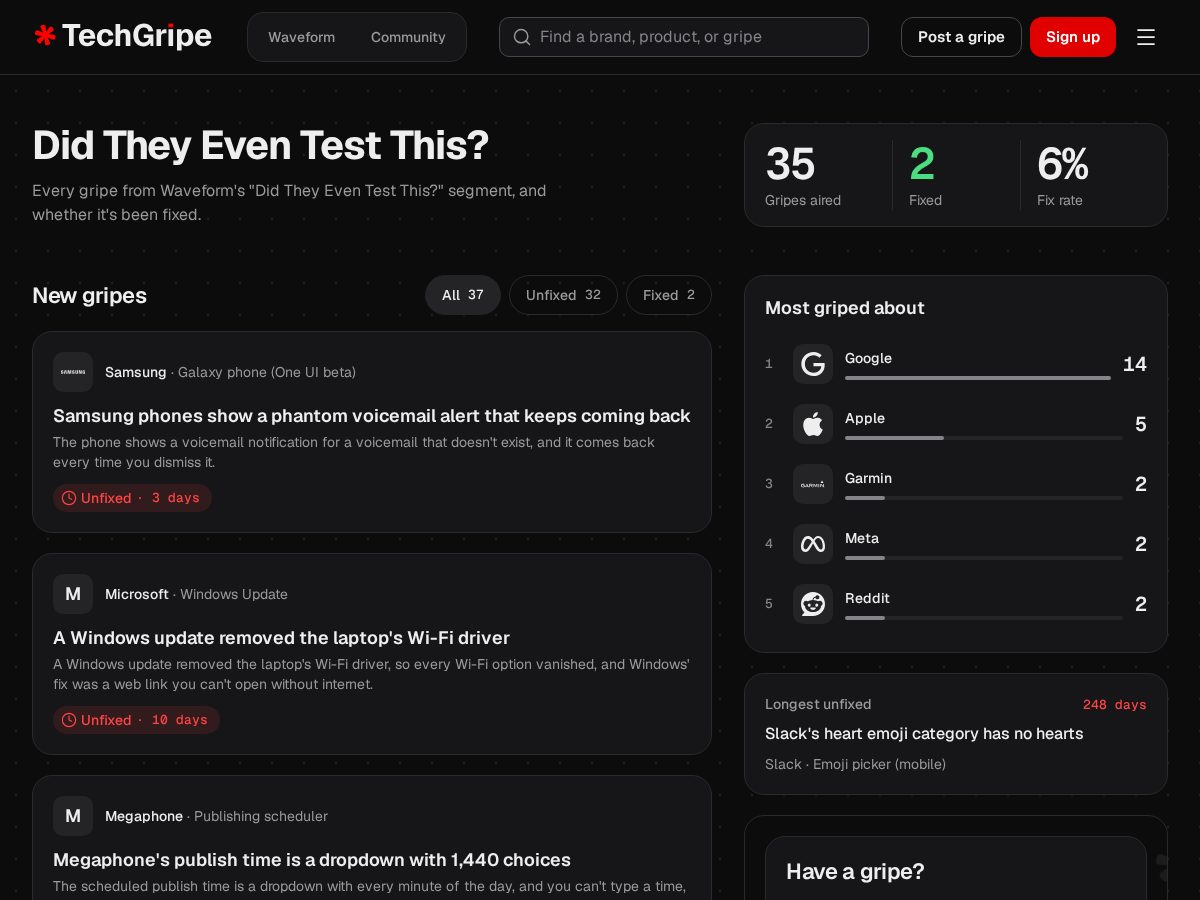Open Slack's heart emoji gripe link
The height and width of the screenshot is (900, 1200).
pyautogui.click(x=924, y=734)
